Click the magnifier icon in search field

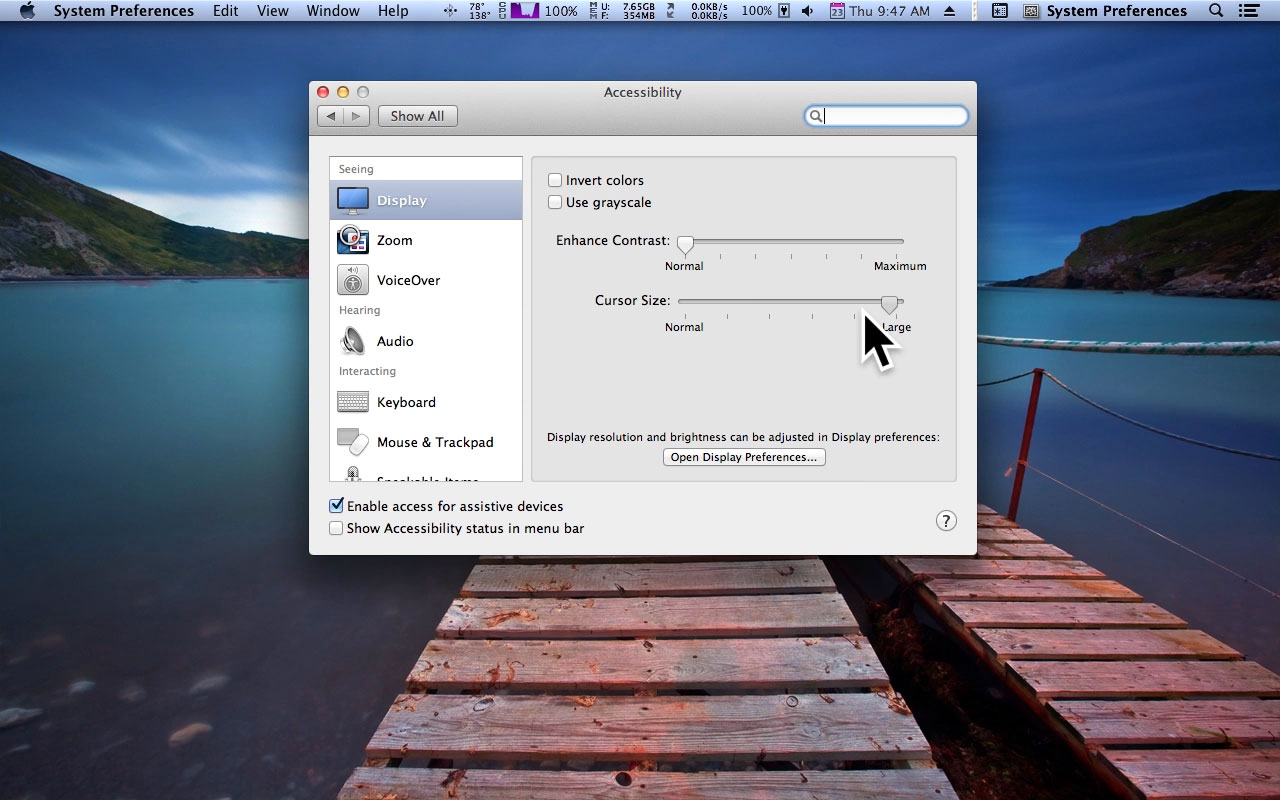pos(816,116)
